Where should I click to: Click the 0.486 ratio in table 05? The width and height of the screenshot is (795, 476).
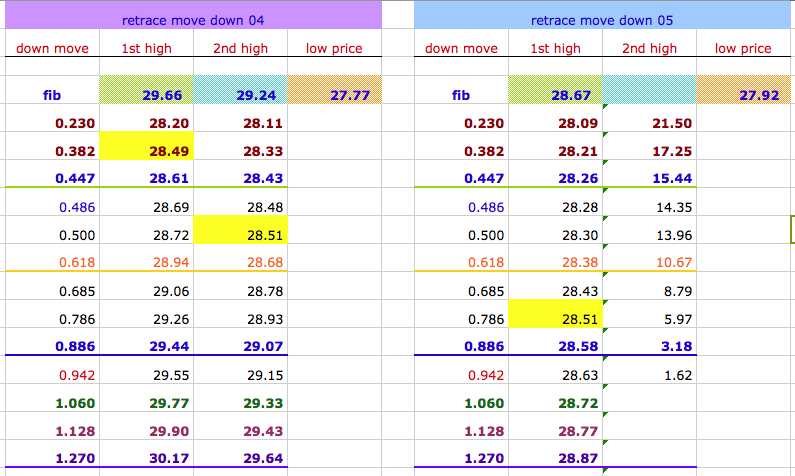[486, 207]
